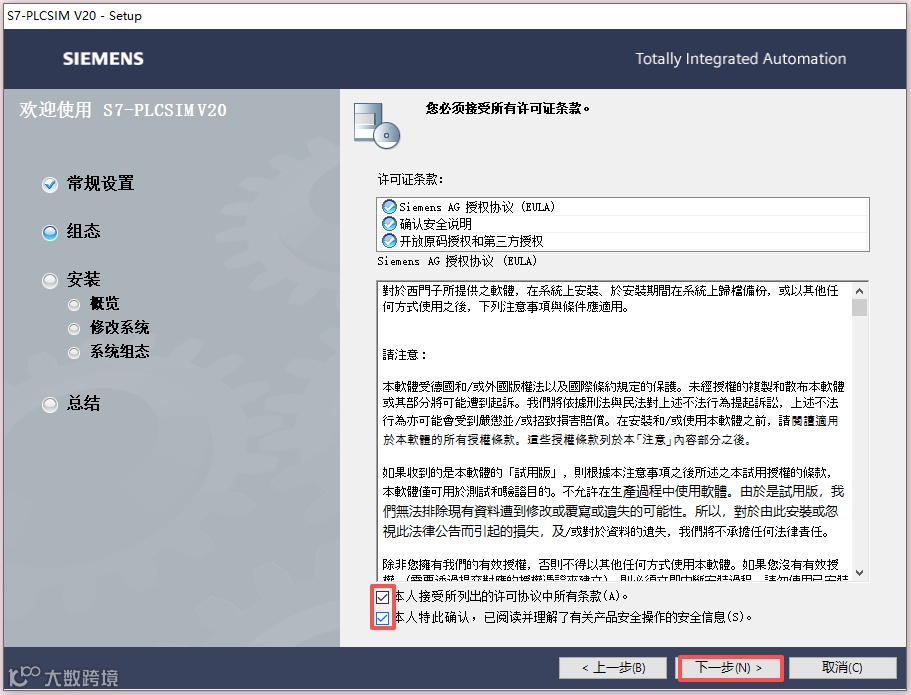This screenshot has width=911, height=695.
Task: Click the 组态 step indicator icon
Action: coord(50,233)
